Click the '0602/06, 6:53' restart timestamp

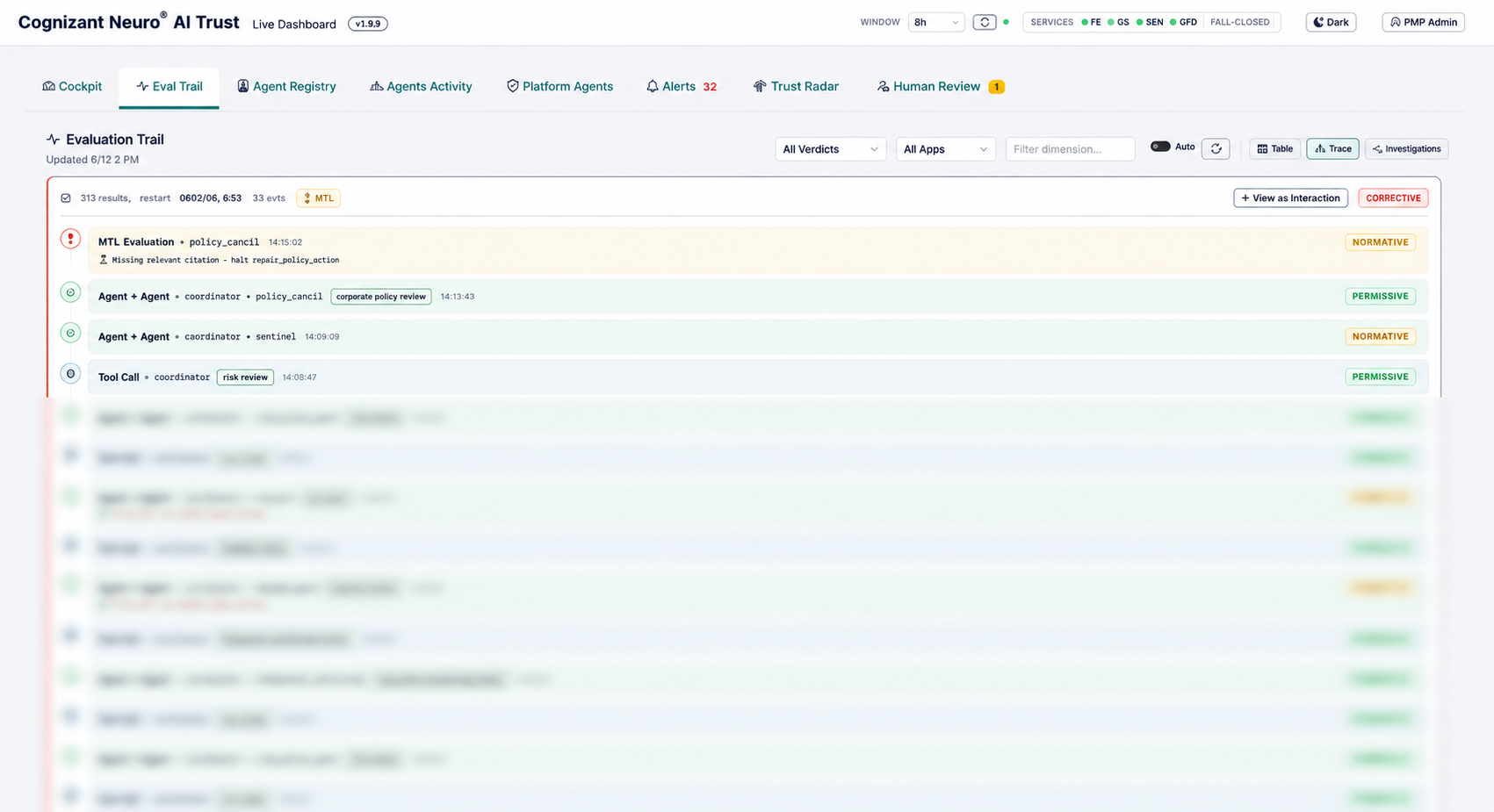pyautogui.click(x=210, y=198)
